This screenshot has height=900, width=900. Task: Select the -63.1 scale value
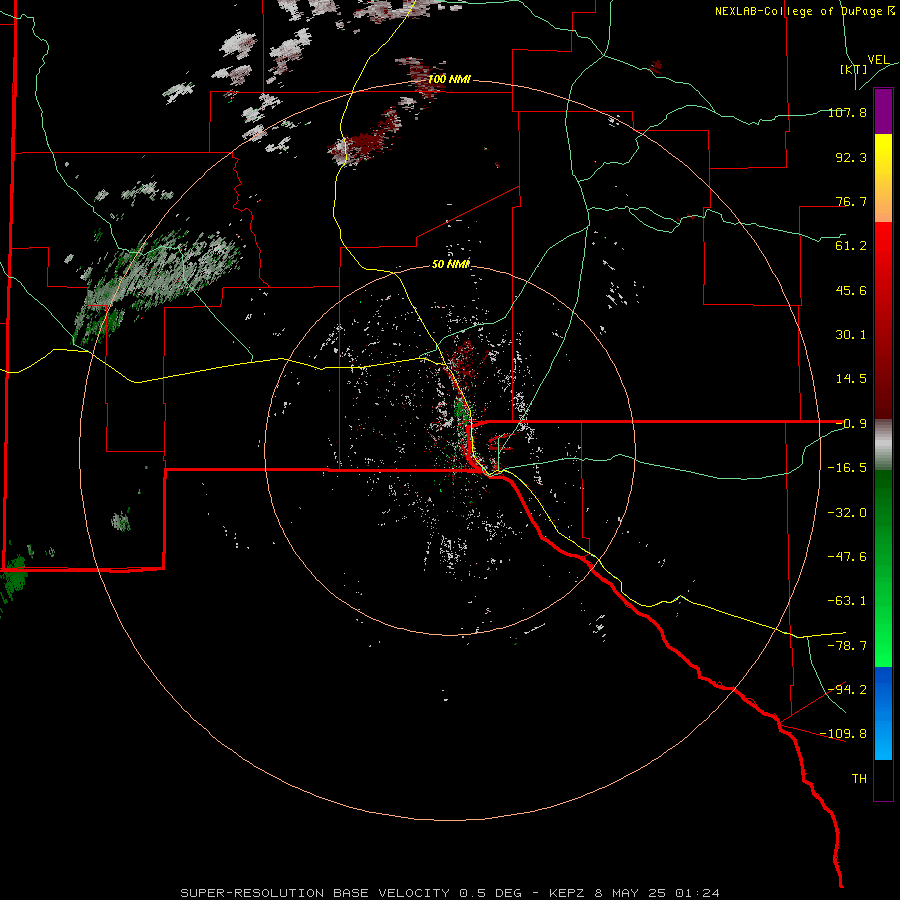[x=847, y=601]
